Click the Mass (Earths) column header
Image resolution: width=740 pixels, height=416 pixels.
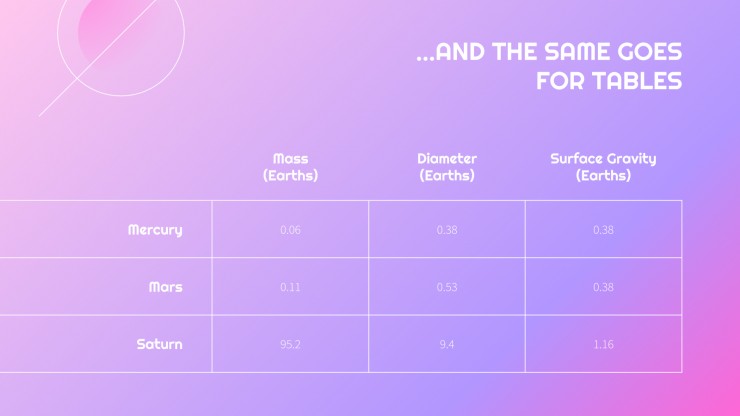[x=290, y=167]
